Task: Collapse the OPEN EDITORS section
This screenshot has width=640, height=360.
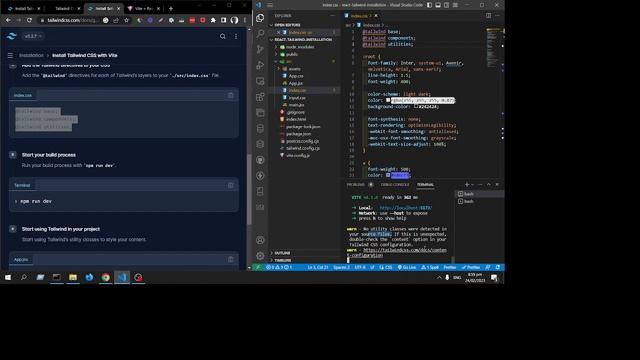Action: click(286, 25)
